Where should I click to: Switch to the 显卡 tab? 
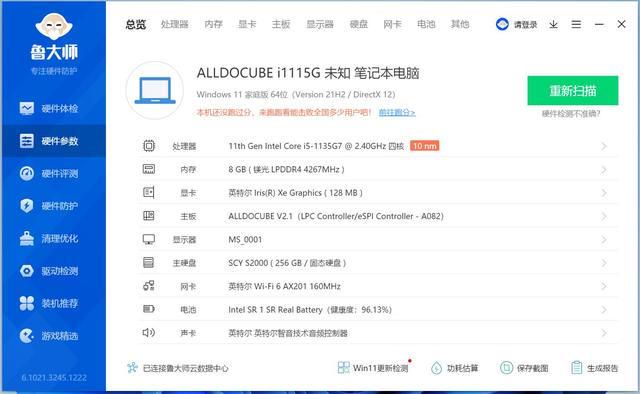click(247, 24)
